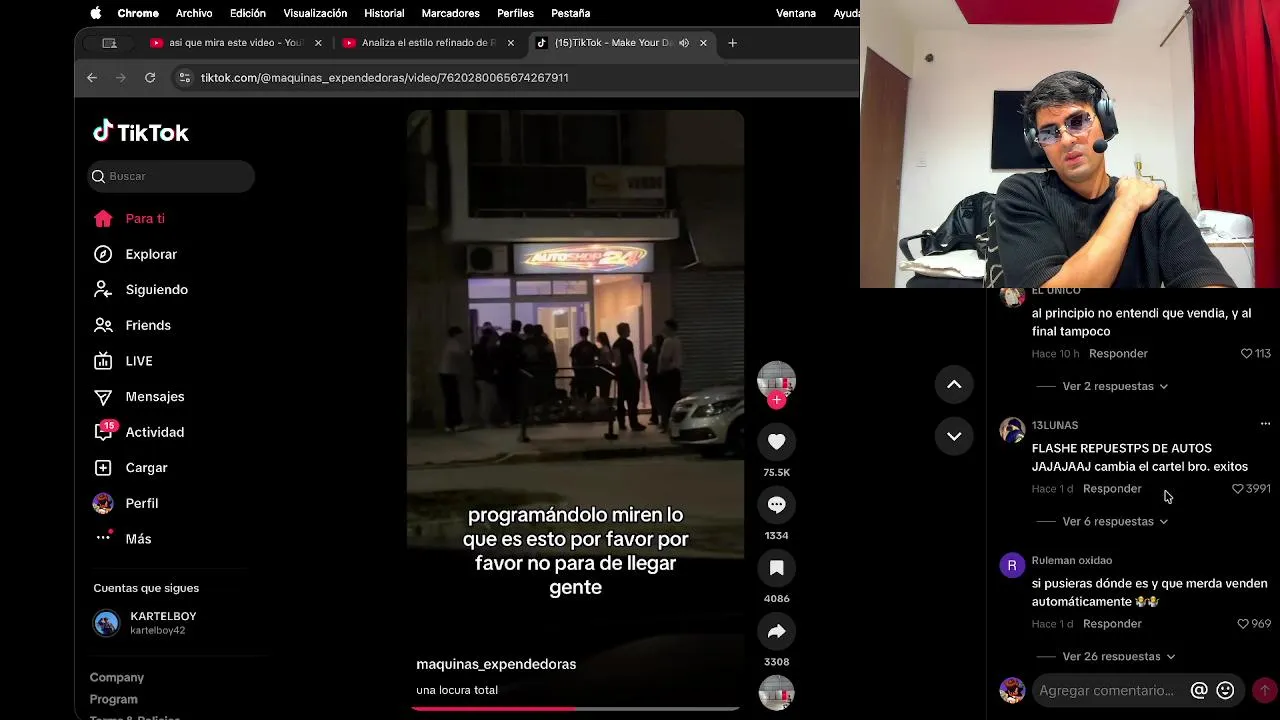Follow creator with red plus badge
The image size is (1280, 720).
pos(776,400)
